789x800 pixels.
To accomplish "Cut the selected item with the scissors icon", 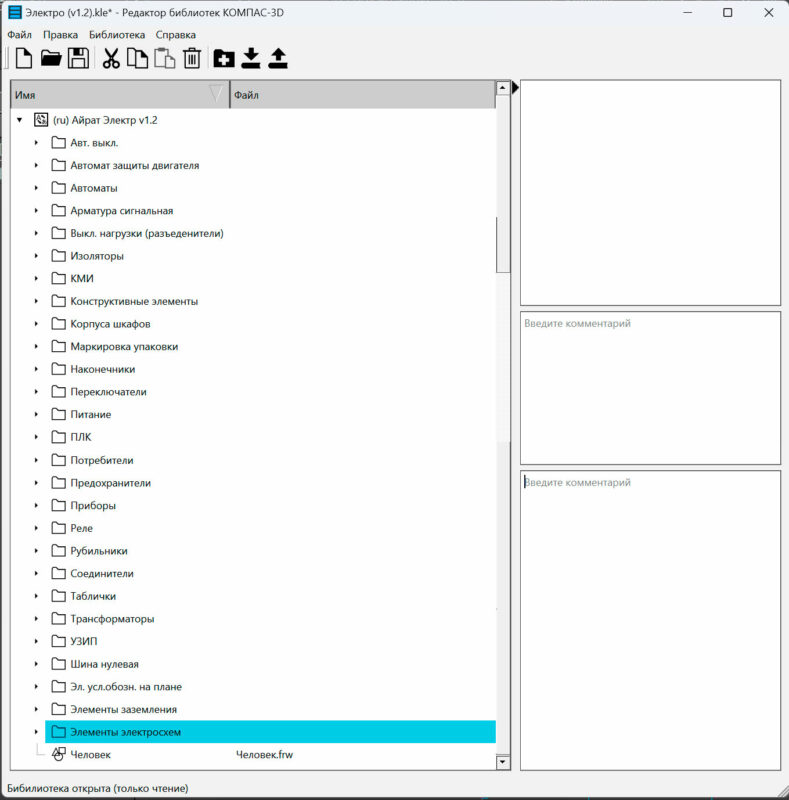I will [111, 58].
